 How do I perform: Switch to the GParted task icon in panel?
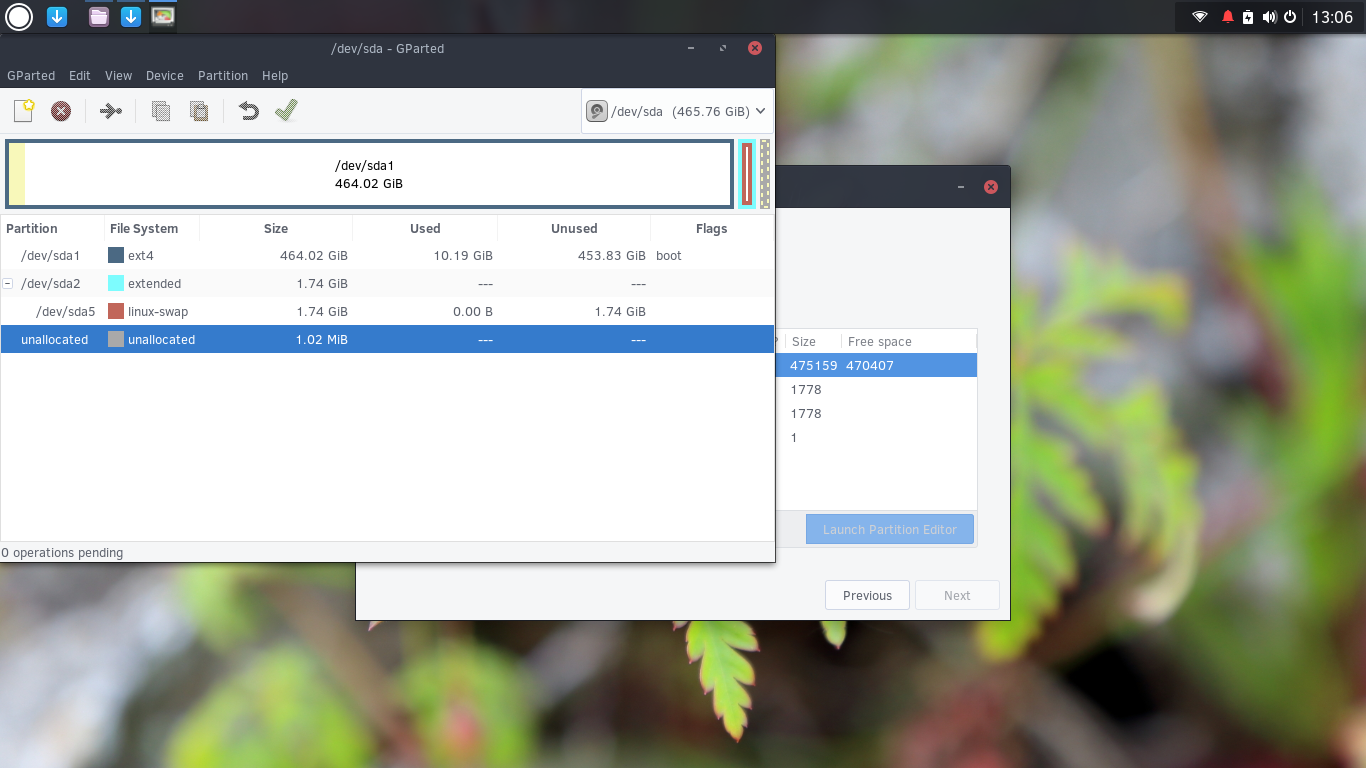coord(163,16)
